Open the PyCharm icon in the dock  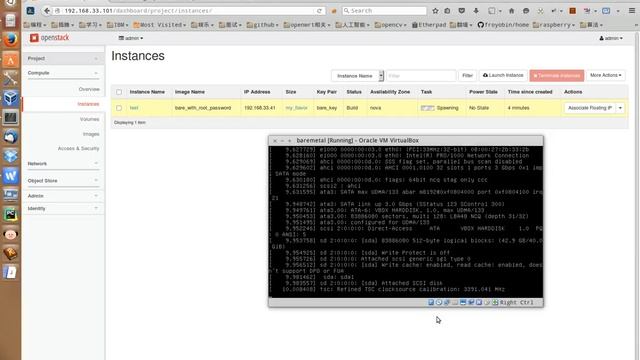[x=11, y=215]
